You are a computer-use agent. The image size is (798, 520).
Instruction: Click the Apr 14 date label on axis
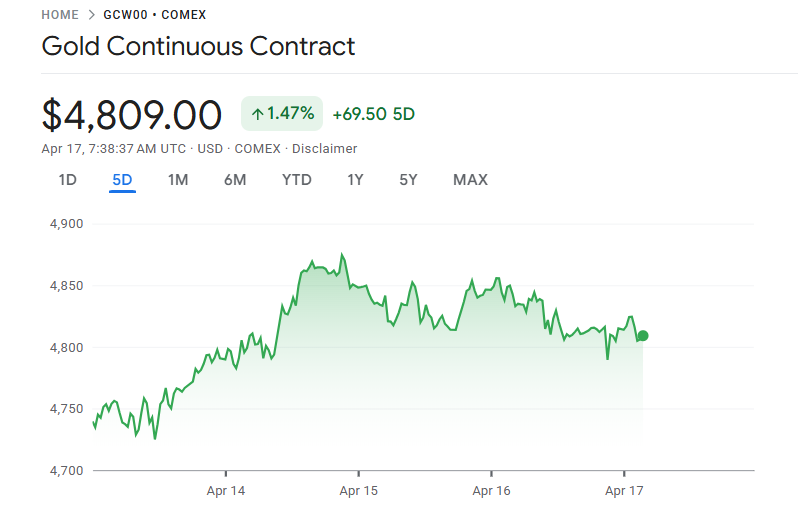226,491
